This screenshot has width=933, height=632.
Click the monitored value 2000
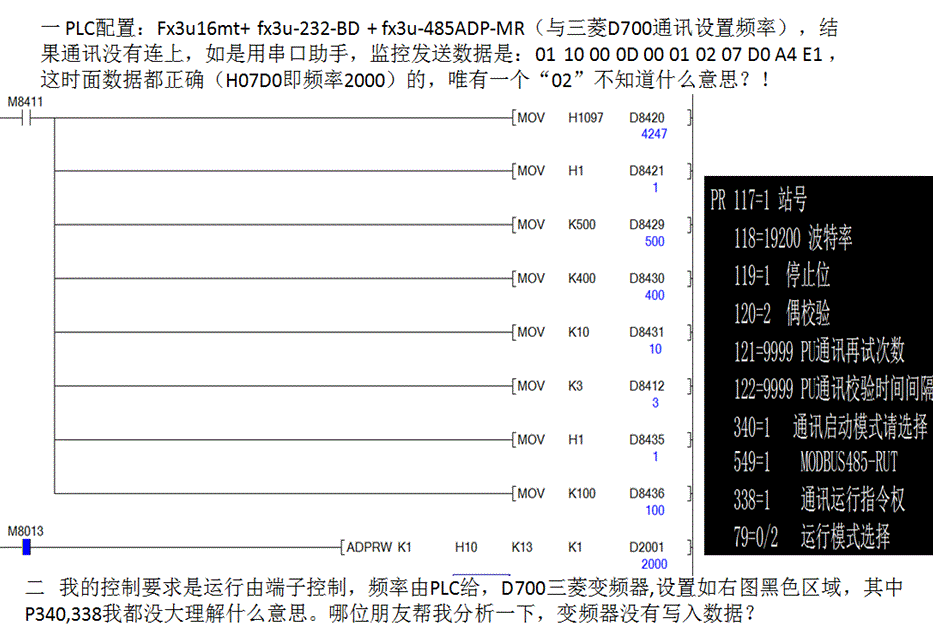[654, 564]
